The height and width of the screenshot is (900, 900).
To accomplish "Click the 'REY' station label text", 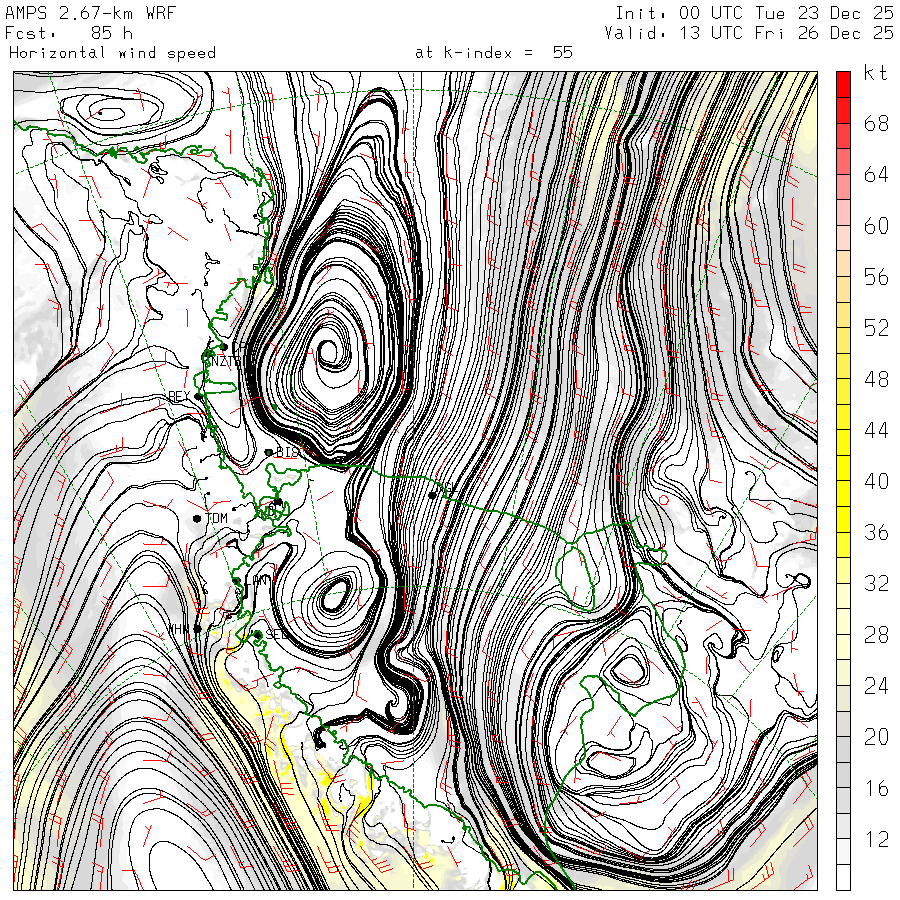I will [179, 396].
